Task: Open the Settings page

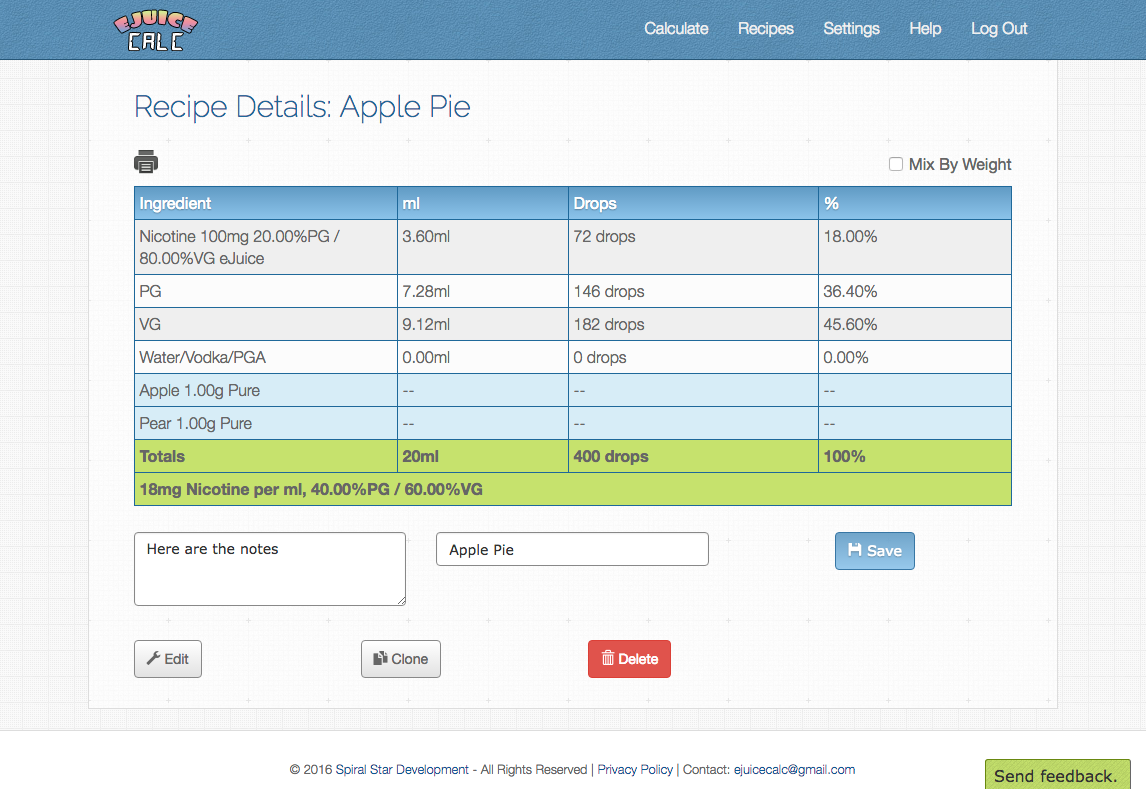Action: pos(851,29)
